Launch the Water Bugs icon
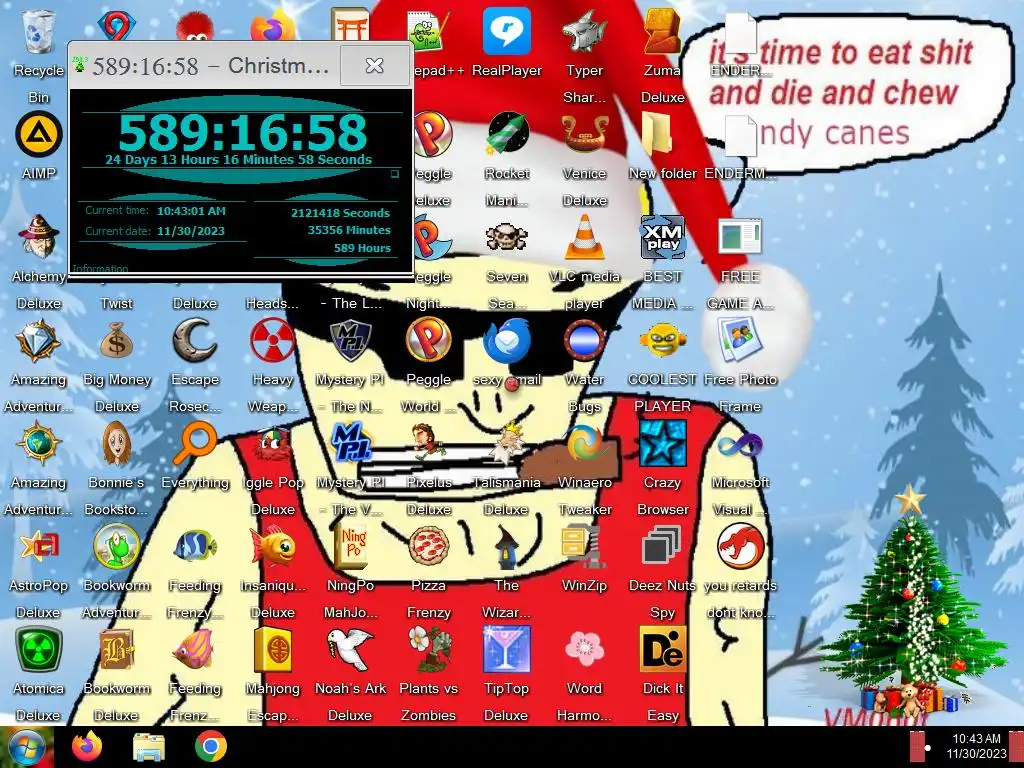This screenshot has height=768, width=1024. 584,340
